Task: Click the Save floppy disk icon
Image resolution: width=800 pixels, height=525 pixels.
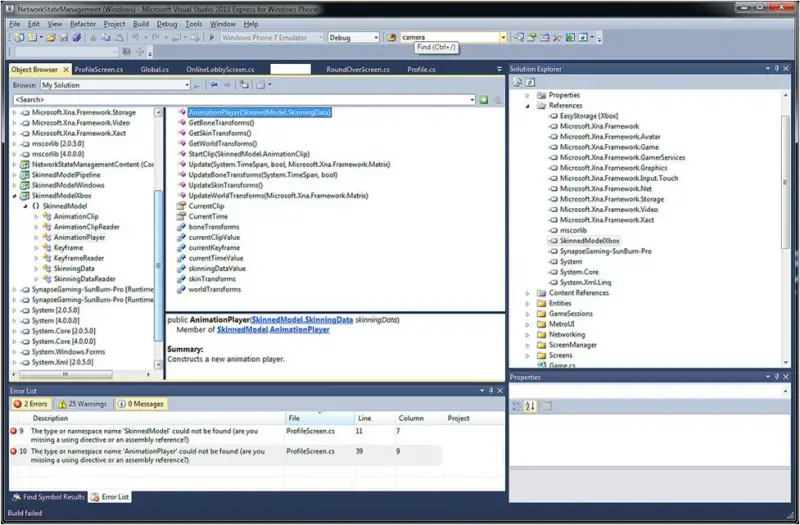Action: point(64,37)
